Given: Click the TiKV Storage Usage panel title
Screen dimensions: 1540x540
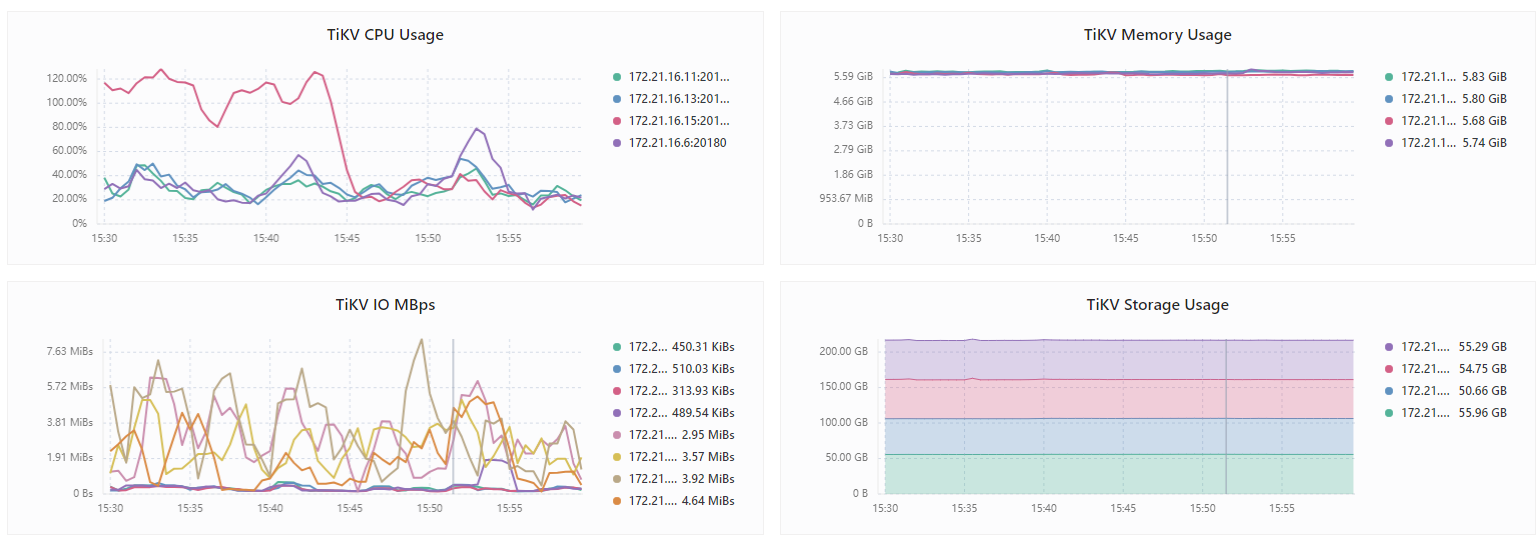Looking at the screenshot, I should (x=1157, y=305).
